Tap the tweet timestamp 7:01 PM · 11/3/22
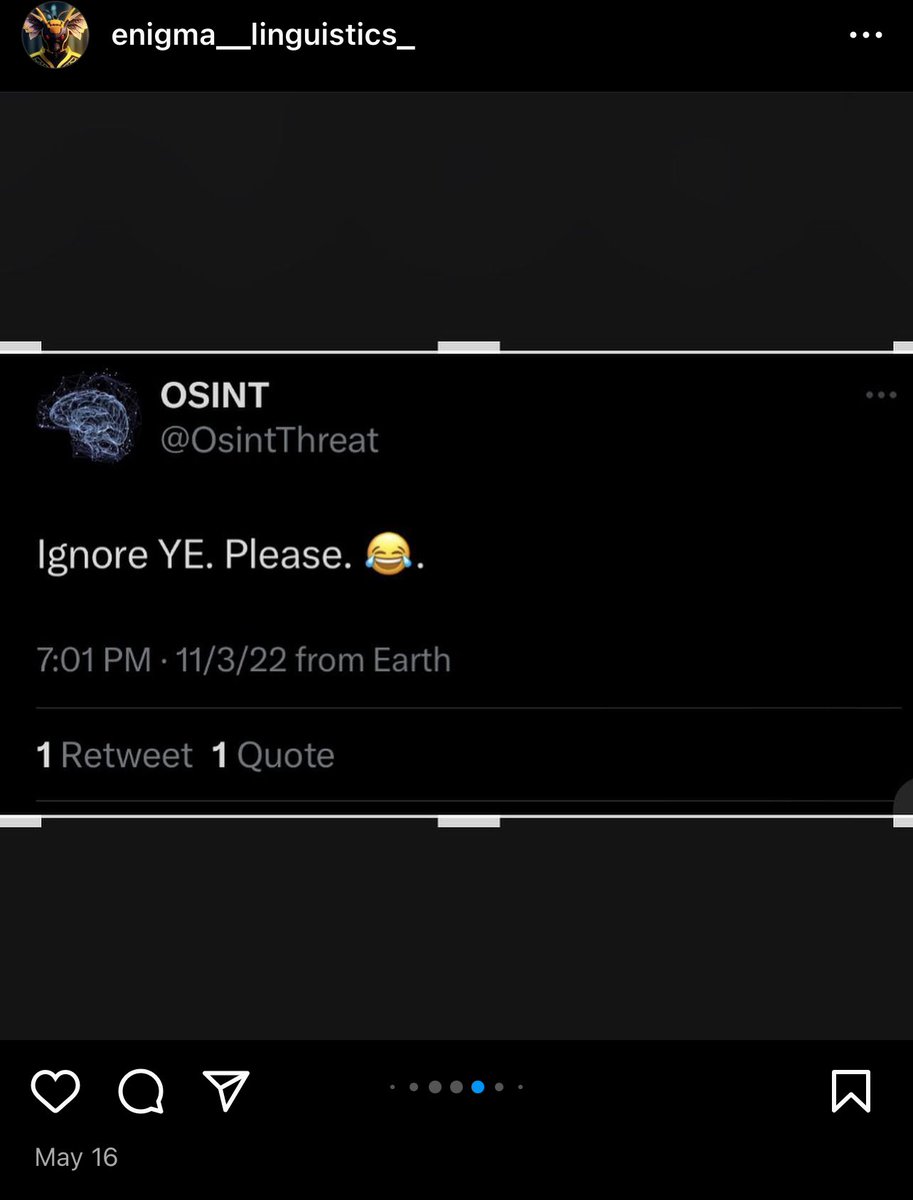 (163, 660)
